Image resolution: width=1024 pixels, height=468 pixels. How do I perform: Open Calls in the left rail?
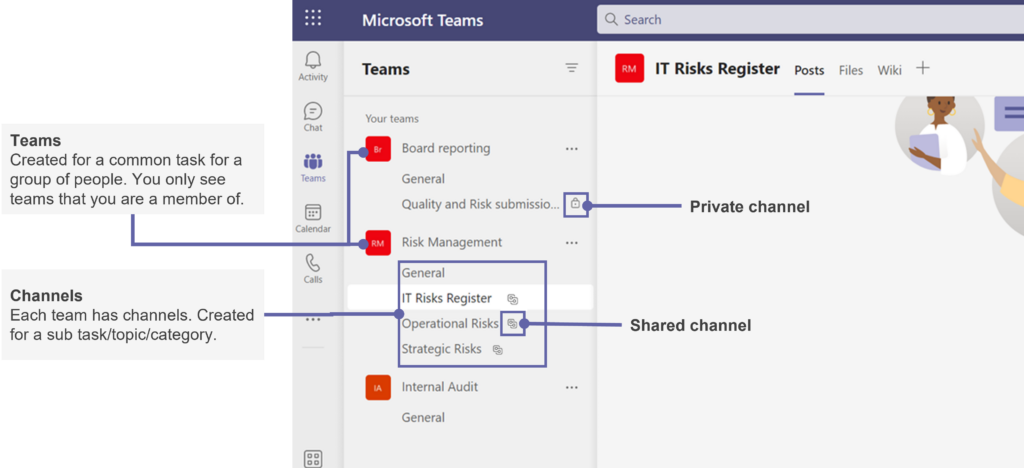click(x=313, y=269)
